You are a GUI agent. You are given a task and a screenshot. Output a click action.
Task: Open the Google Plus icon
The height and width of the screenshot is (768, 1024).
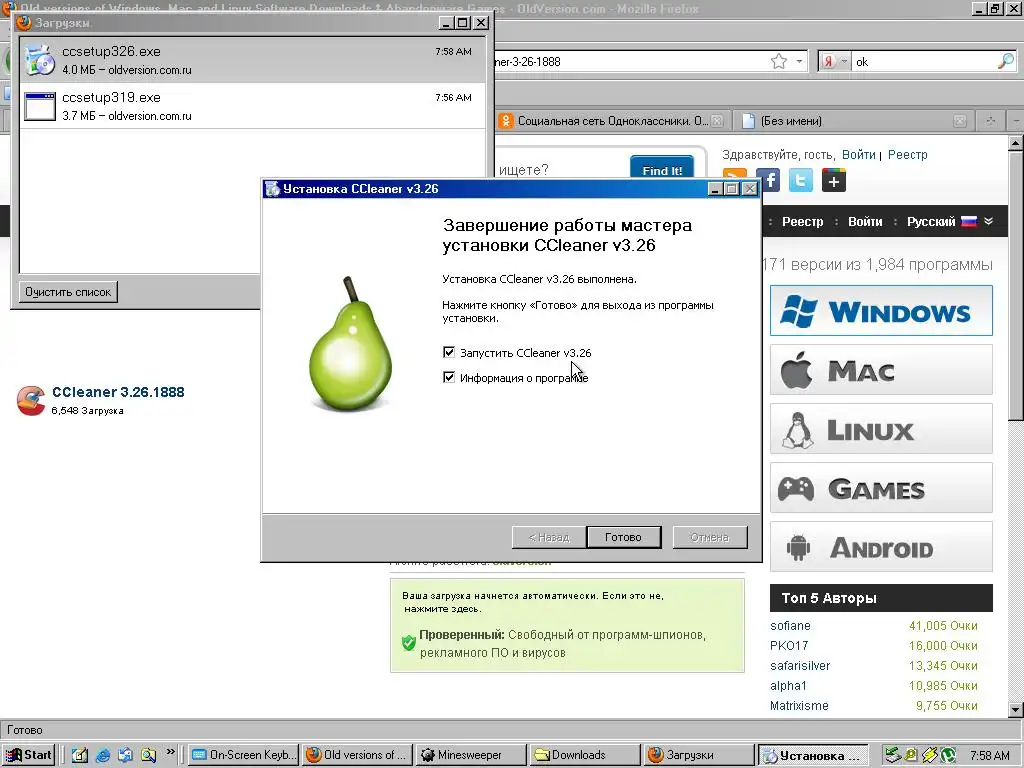[833, 180]
